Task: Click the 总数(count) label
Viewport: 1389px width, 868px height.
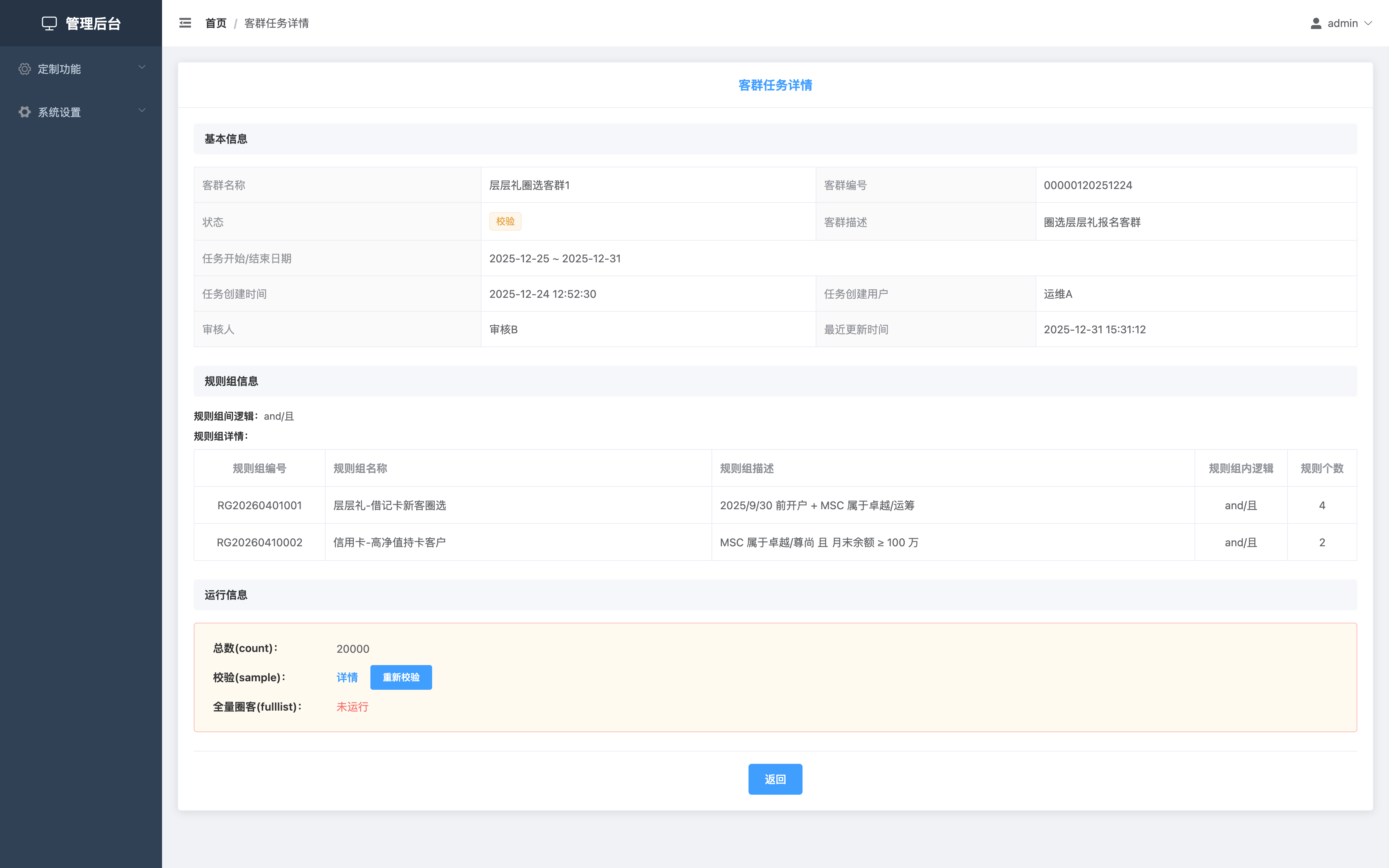Action: pos(245,648)
